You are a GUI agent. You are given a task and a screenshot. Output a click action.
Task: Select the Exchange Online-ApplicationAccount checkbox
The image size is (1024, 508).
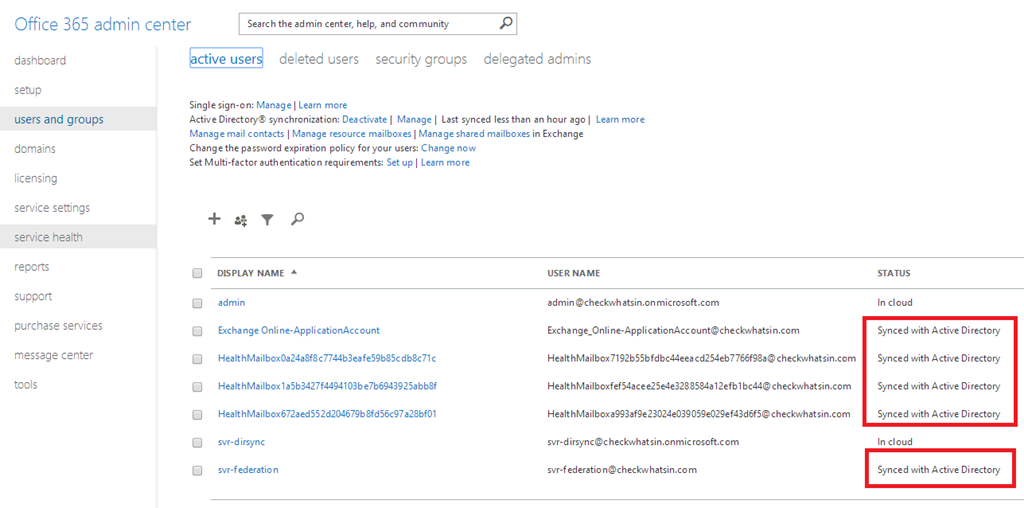(x=197, y=331)
